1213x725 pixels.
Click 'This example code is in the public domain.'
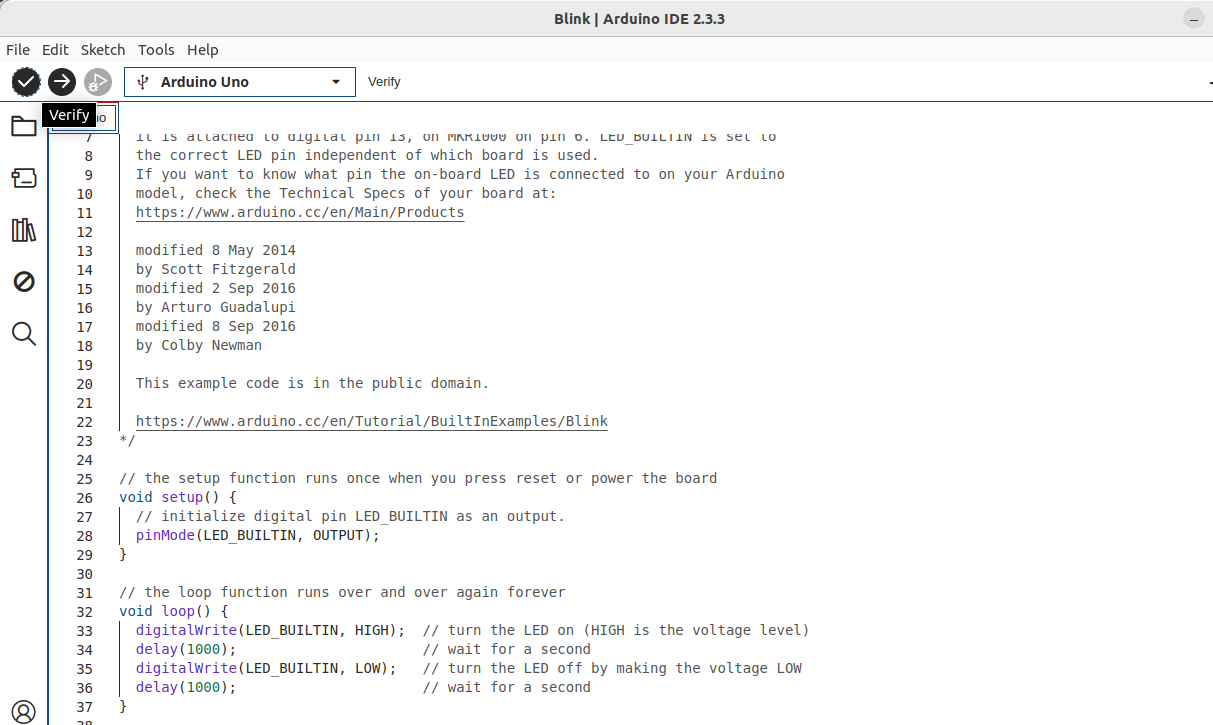[313, 383]
